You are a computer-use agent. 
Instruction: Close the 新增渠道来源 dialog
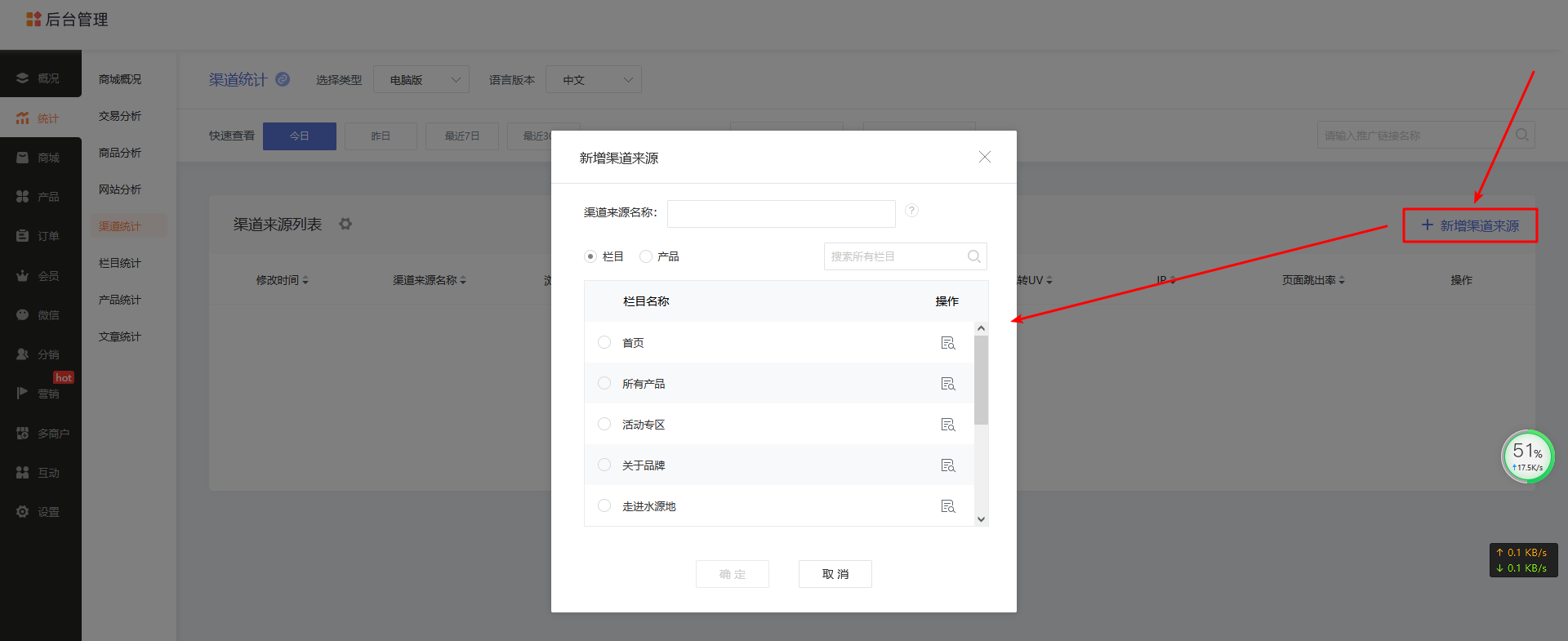[985, 157]
